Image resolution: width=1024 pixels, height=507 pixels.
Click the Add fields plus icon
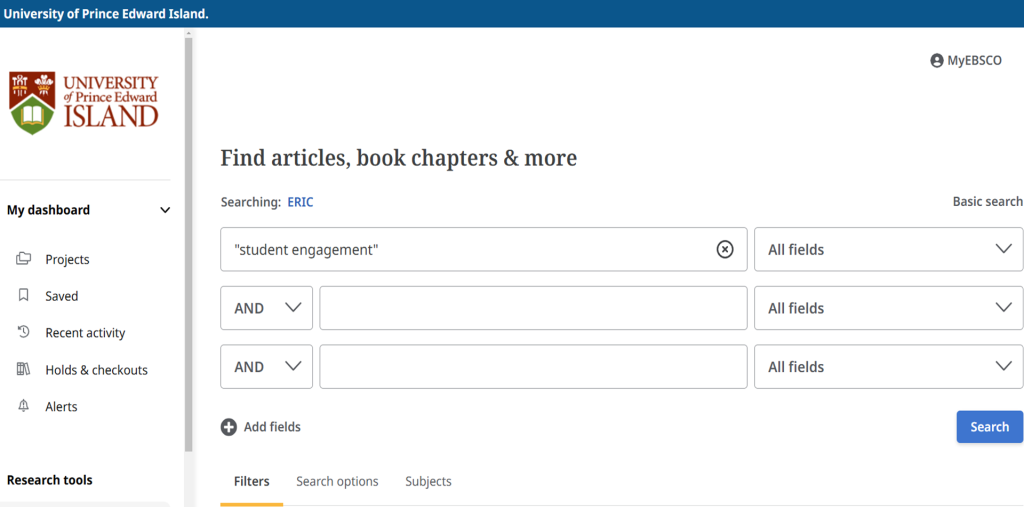[x=229, y=427]
